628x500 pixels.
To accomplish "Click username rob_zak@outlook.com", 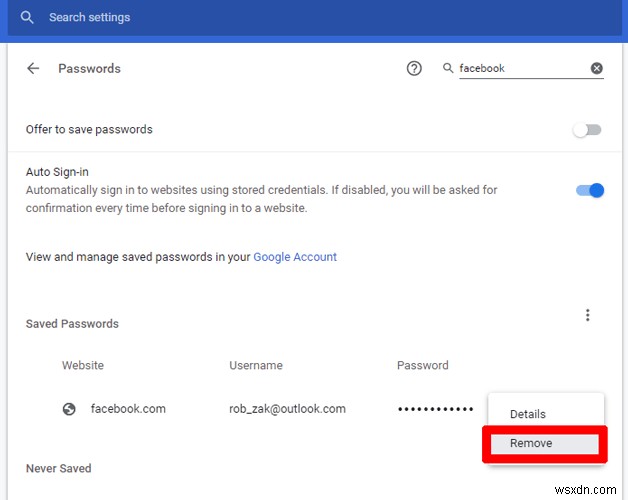I will [x=287, y=409].
